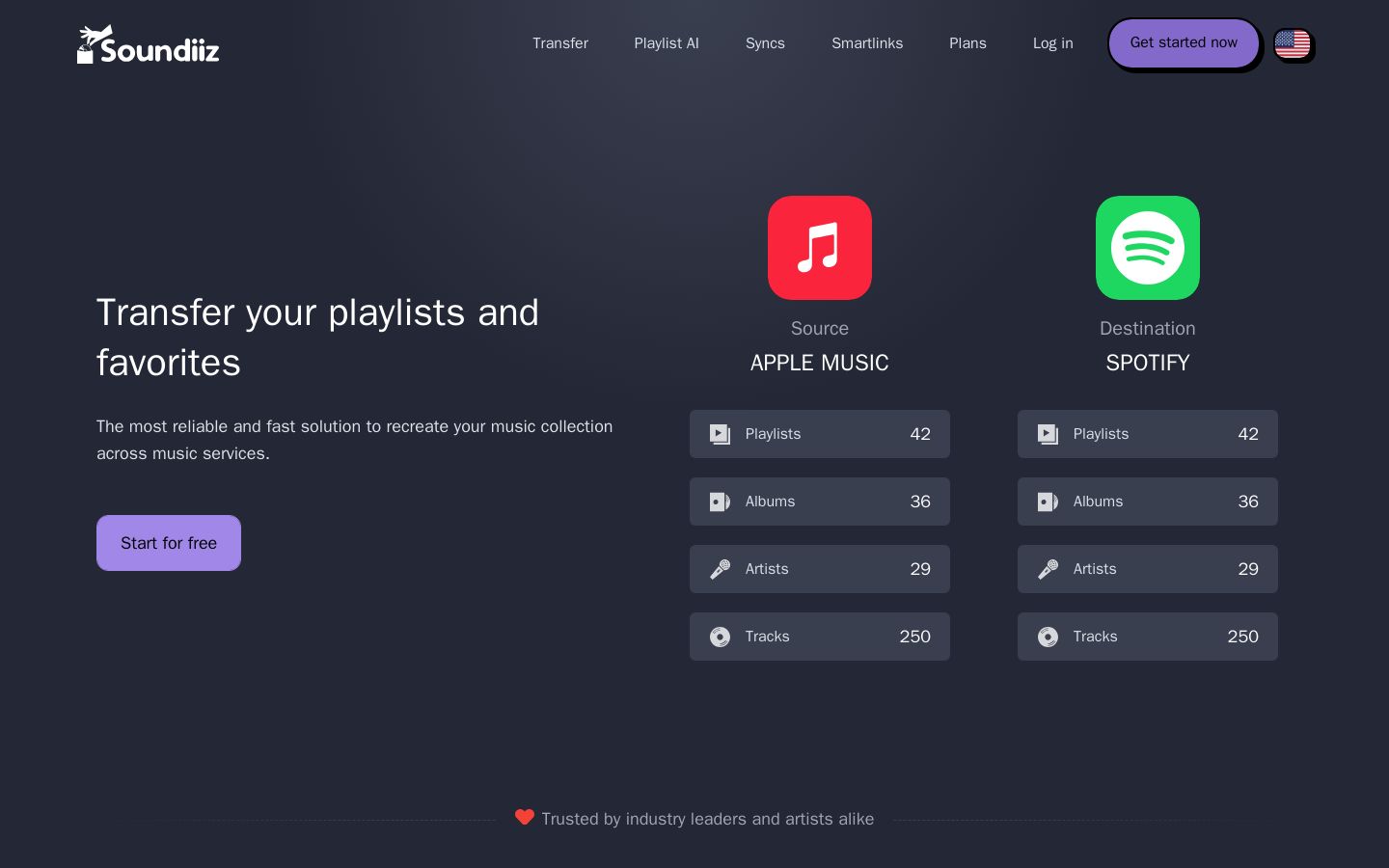Image resolution: width=1389 pixels, height=868 pixels.
Task: Click the Tracks disc icon under Spotify
Action: (1048, 637)
